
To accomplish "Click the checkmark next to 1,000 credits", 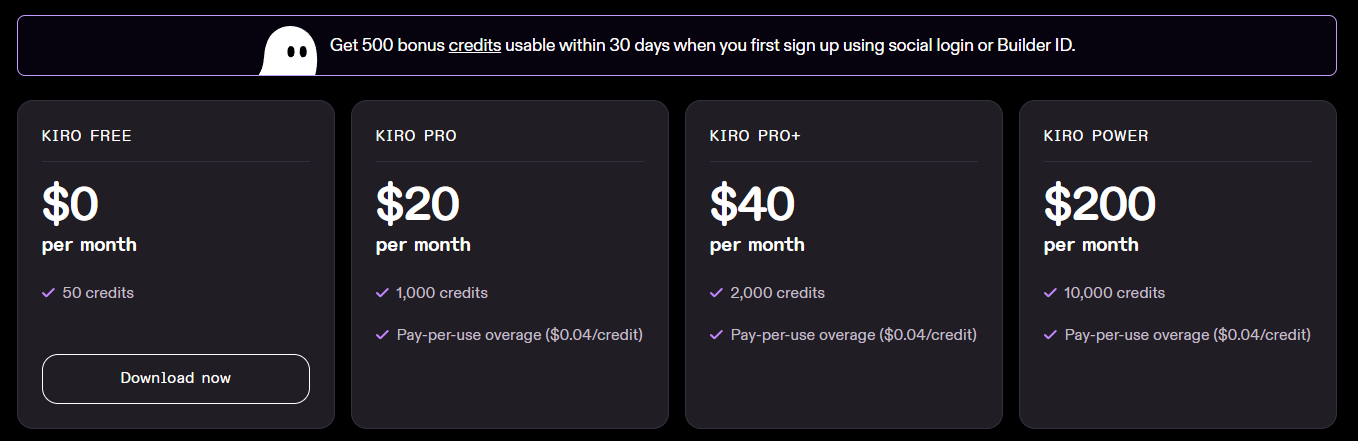I will [382, 293].
